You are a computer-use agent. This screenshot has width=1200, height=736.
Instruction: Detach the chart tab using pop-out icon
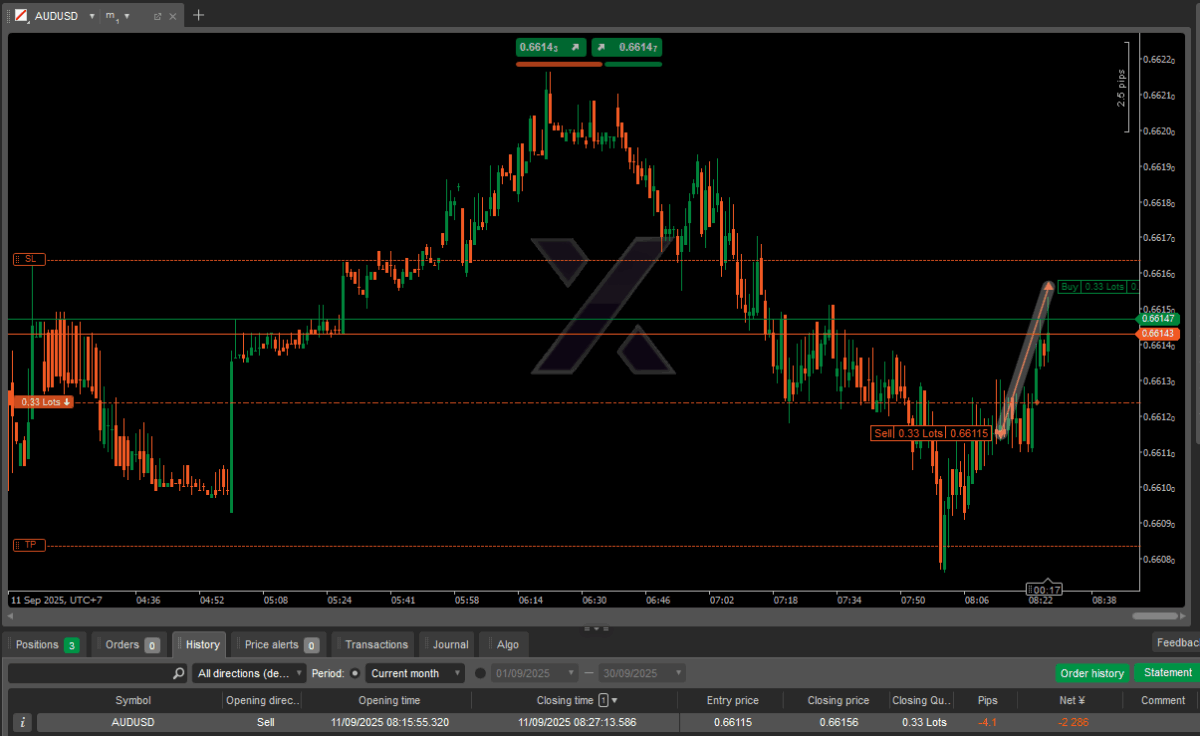point(158,16)
